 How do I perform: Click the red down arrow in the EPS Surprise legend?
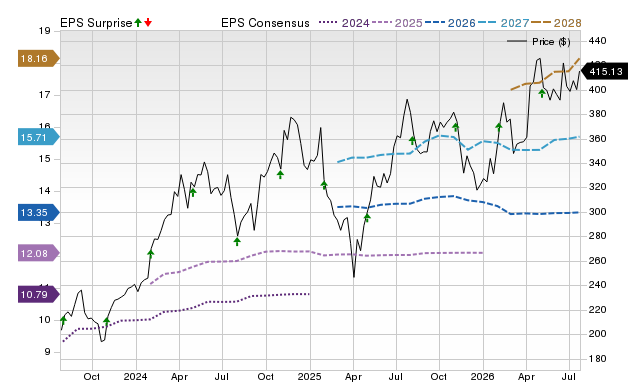[x=148, y=22]
